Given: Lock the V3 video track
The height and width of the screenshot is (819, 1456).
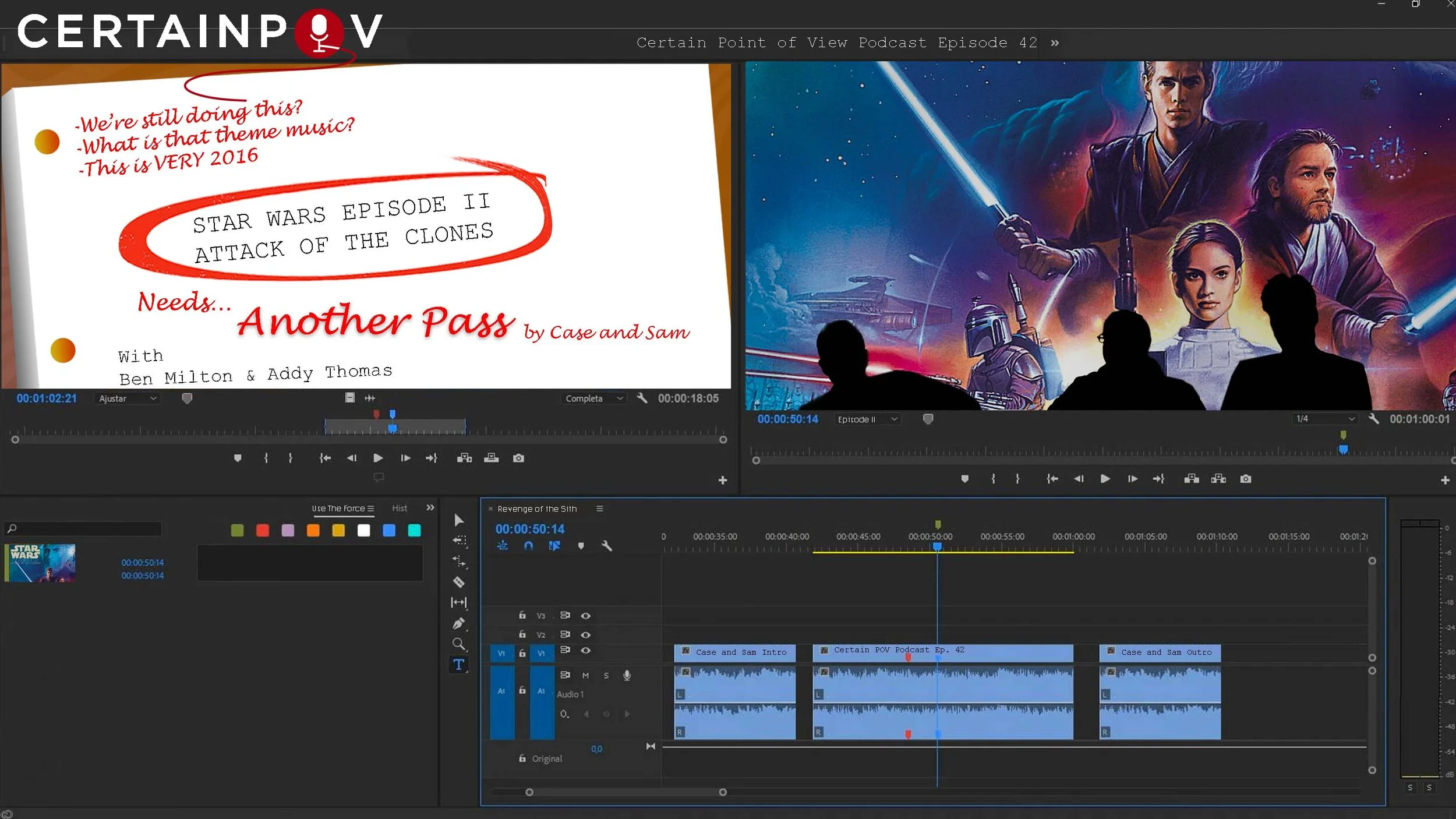Looking at the screenshot, I should click(522, 615).
